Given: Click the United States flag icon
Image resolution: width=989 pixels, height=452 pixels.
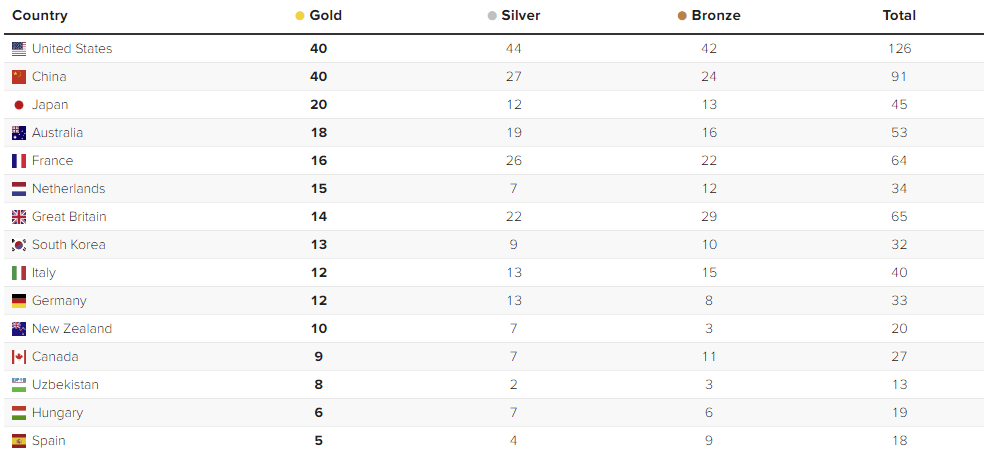Looking at the screenshot, I should [19, 49].
